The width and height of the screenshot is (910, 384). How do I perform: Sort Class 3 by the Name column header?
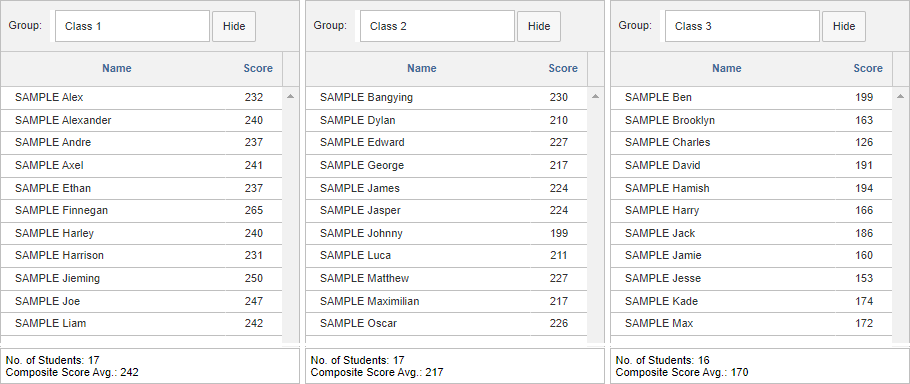point(727,68)
